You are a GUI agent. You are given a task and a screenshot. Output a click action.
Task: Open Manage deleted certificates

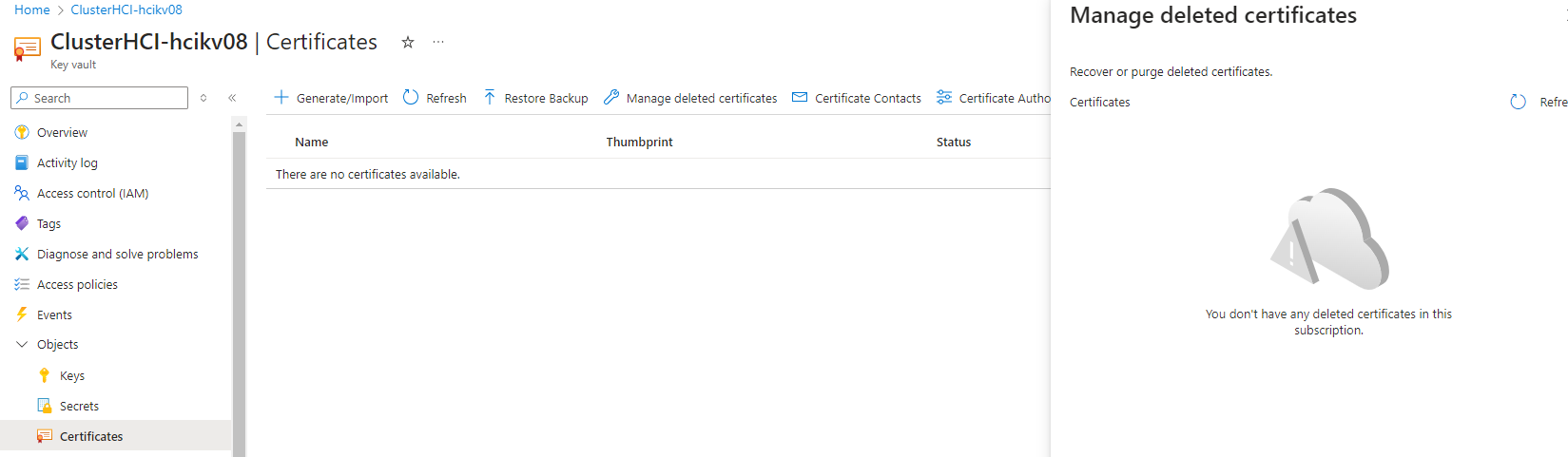click(x=690, y=98)
